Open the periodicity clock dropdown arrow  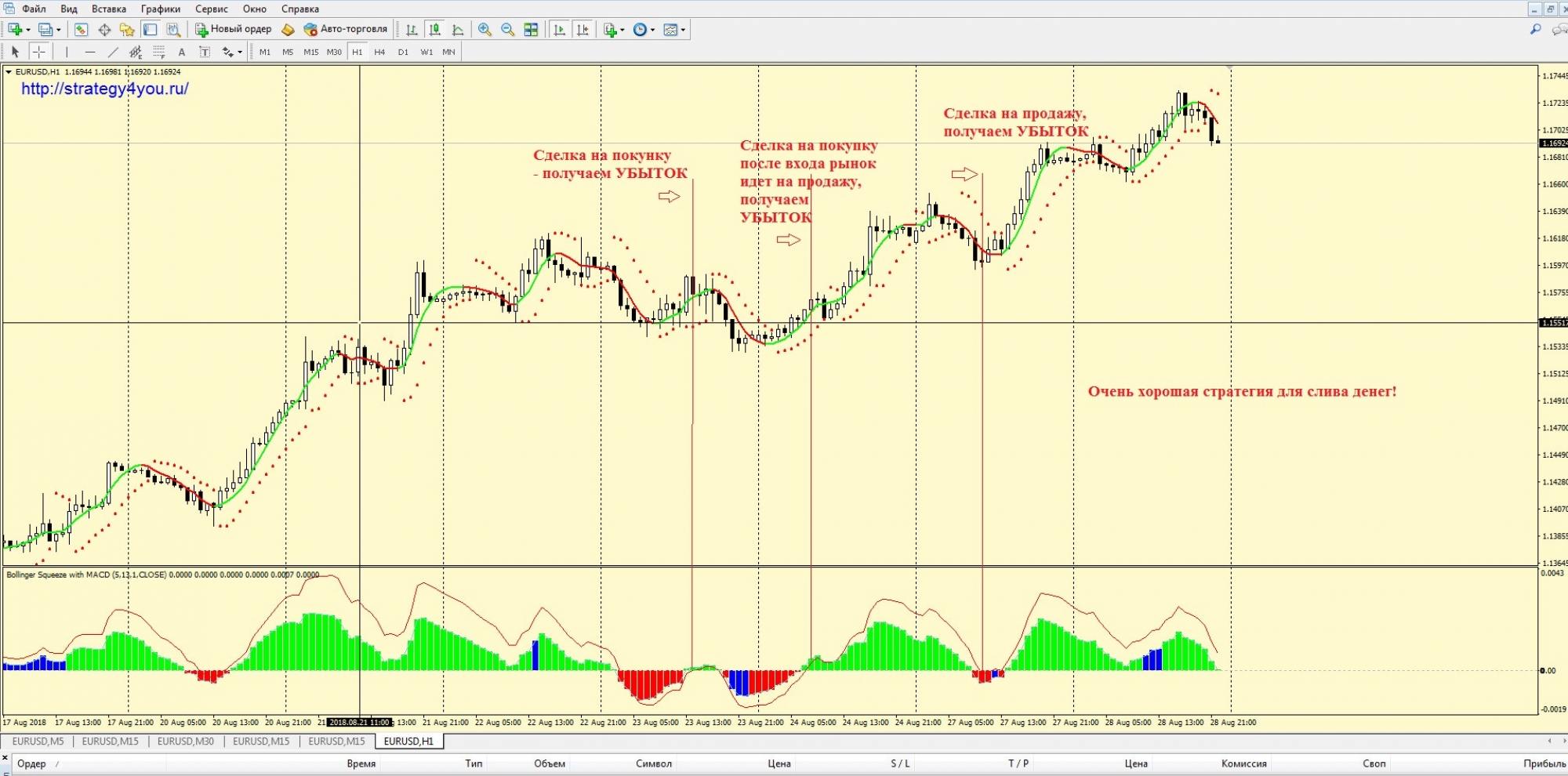pos(652,30)
